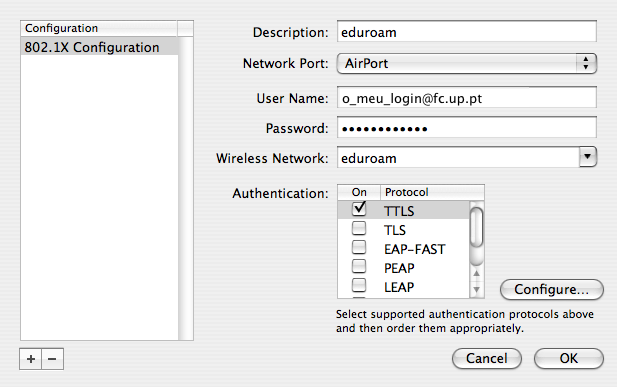
Task: Focus the Description field
Action: 467,31
